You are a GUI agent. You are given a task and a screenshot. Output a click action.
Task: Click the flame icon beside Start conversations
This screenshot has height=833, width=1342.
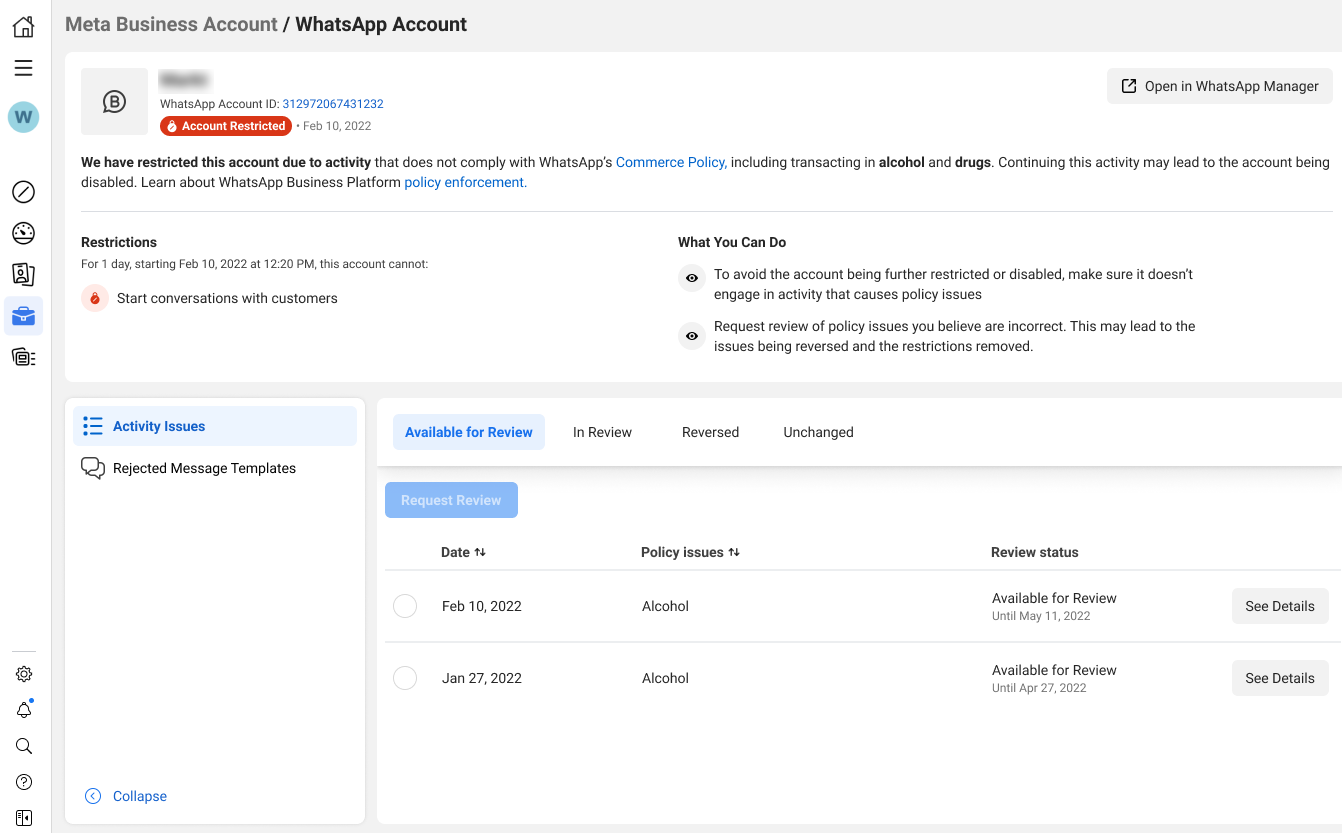(x=95, y=298)
